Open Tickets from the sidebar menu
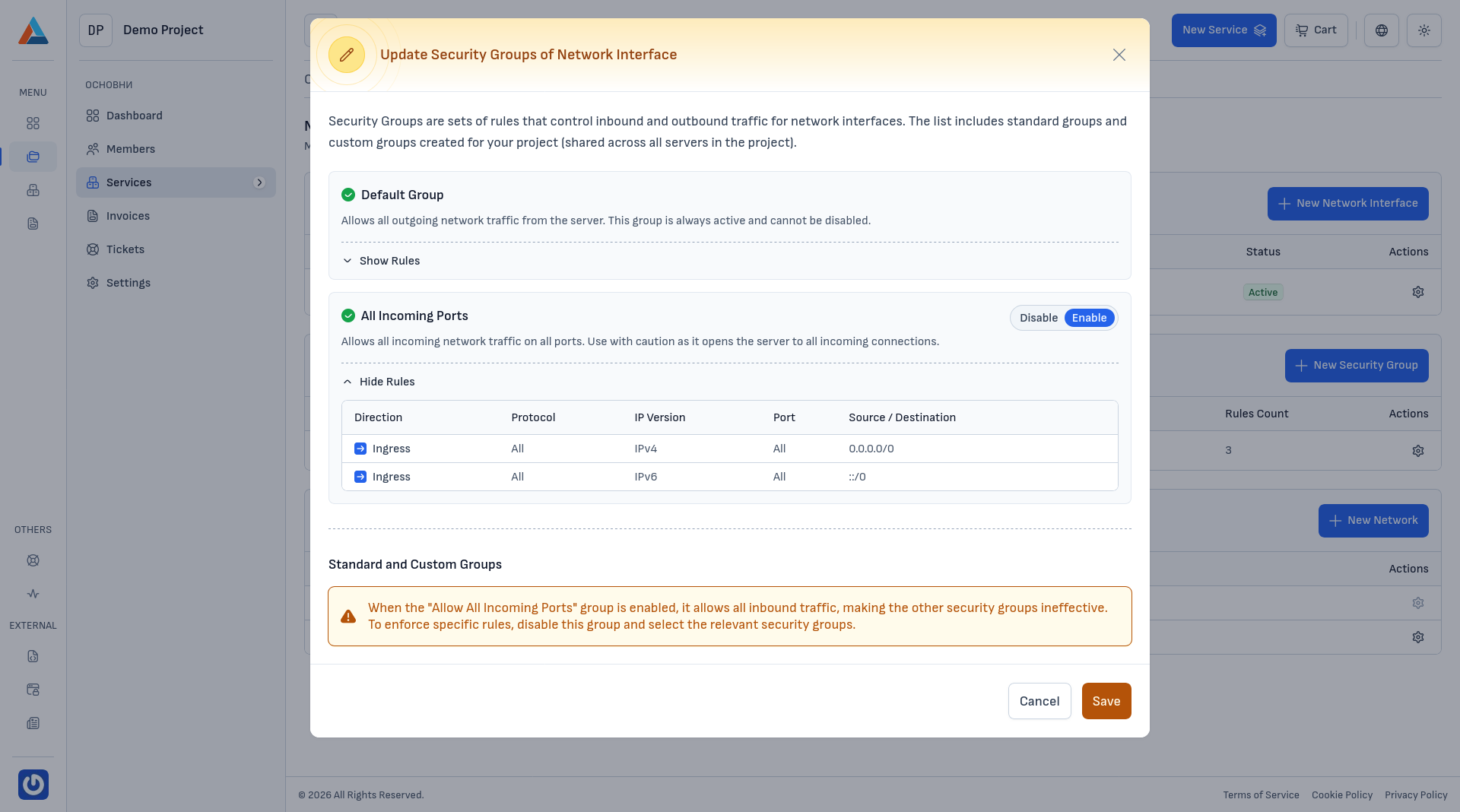Viewport: 1460px width, 812px height. [125, 249]
